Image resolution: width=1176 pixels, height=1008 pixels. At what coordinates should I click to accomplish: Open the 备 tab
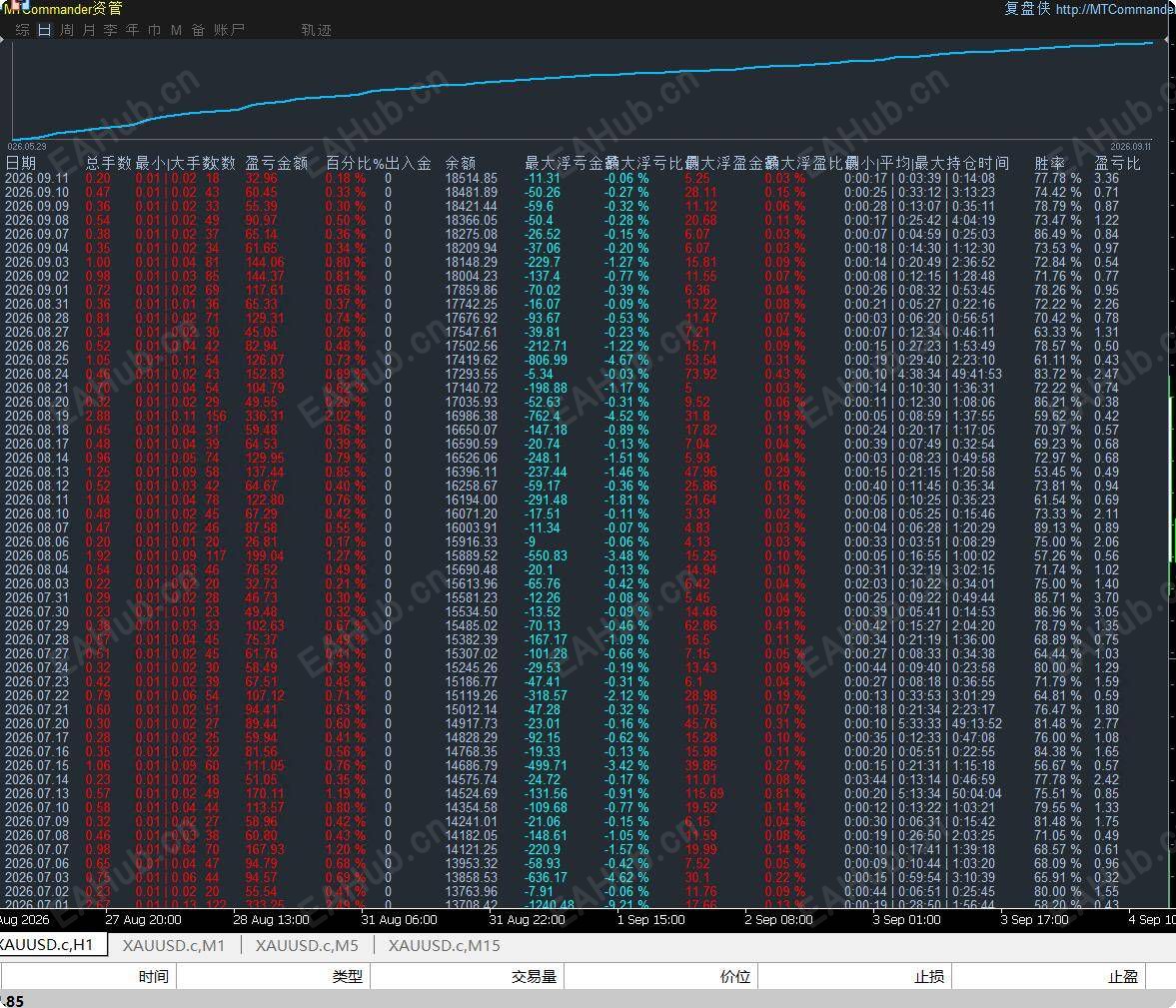coord(198,30)
